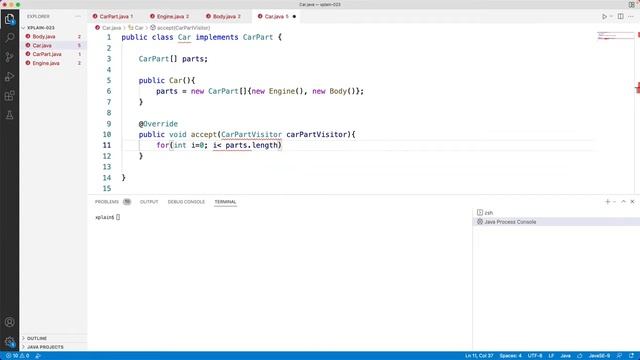Change language mode via Java status item

coord(565,356)
